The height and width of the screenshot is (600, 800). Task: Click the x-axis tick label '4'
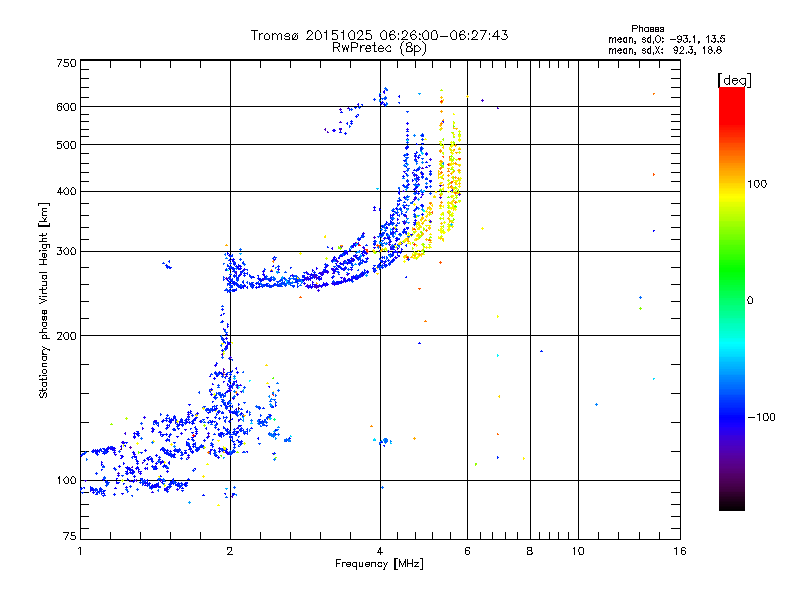click(380, 551)
